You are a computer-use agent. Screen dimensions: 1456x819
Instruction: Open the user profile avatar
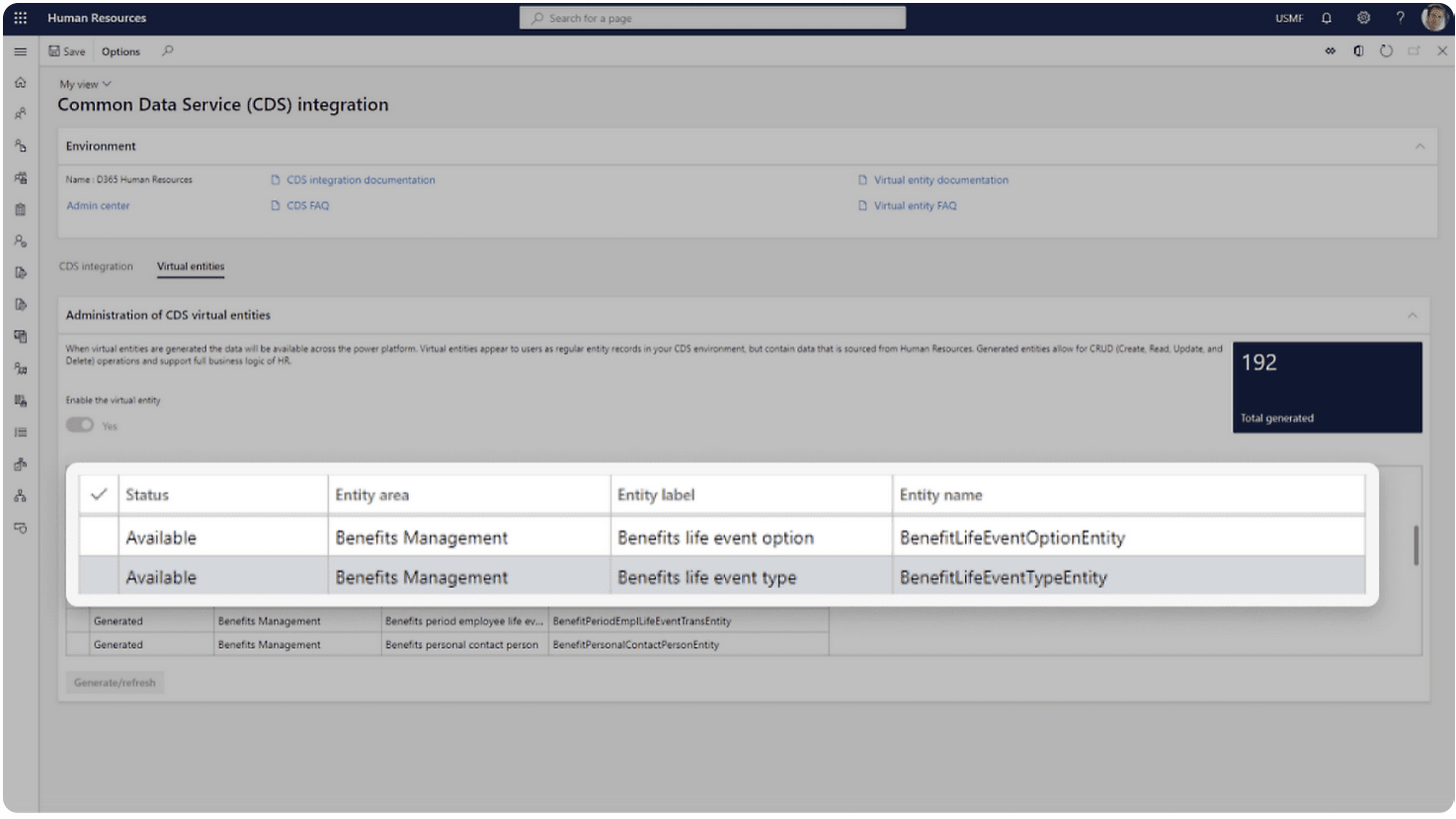[x=1434, y=18]
